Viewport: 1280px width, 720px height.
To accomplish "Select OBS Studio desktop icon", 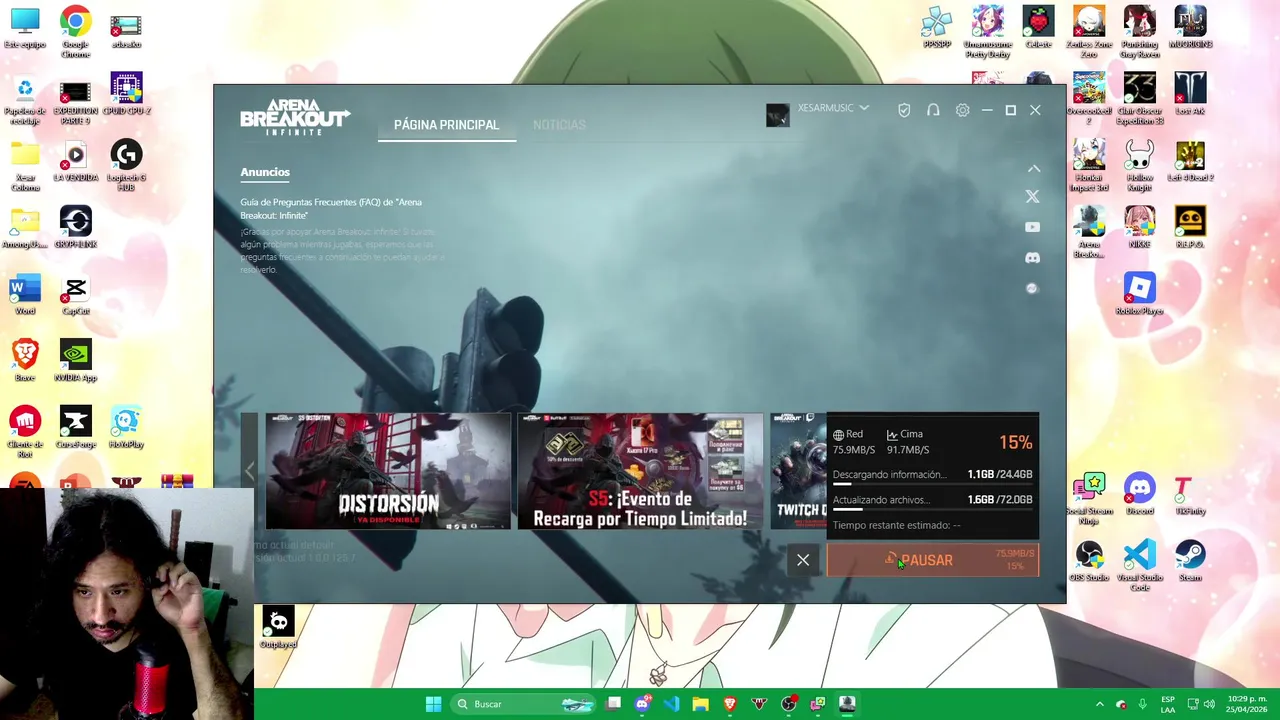I will (1089, 561).
